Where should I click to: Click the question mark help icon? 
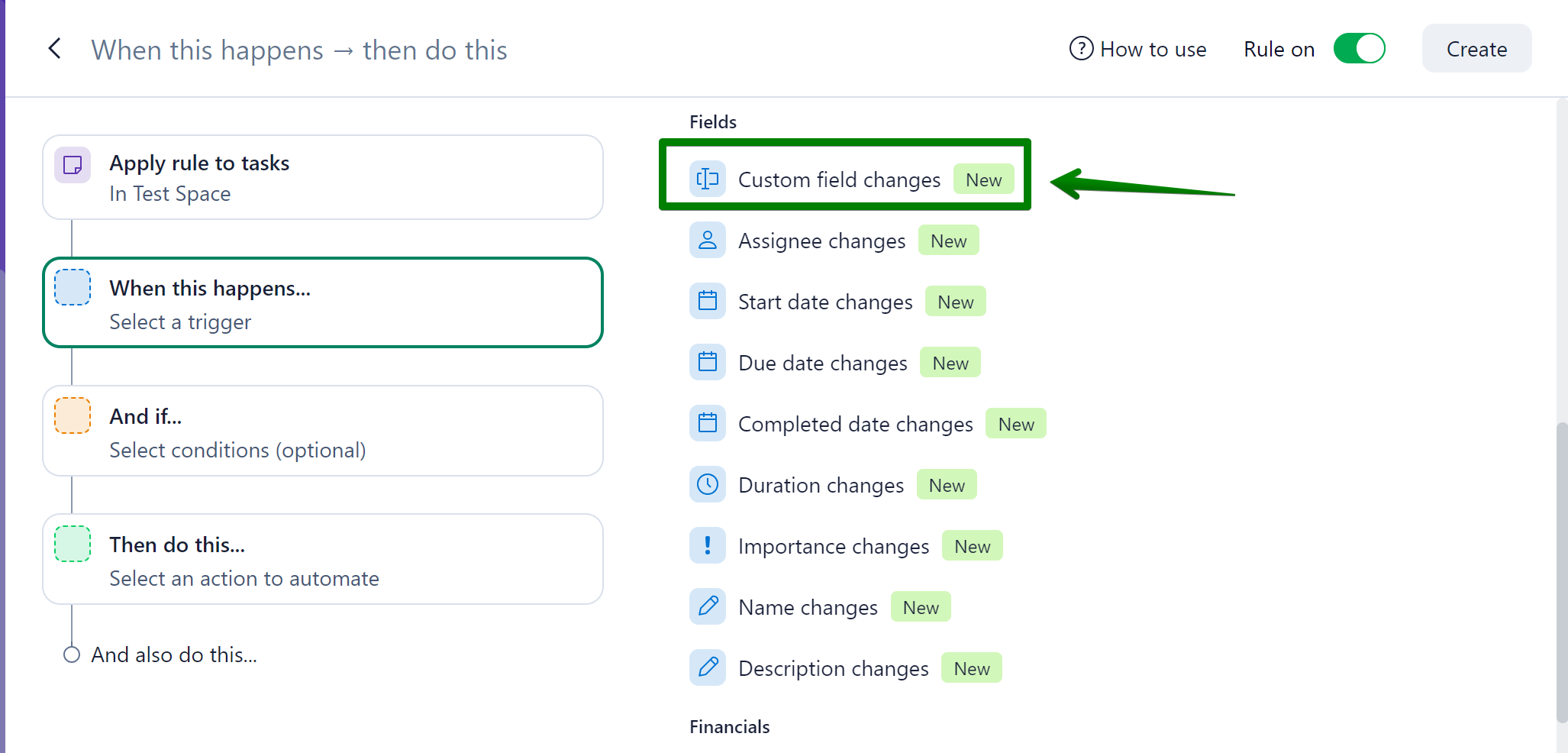pyautogui.click(x=1081, y=49)
